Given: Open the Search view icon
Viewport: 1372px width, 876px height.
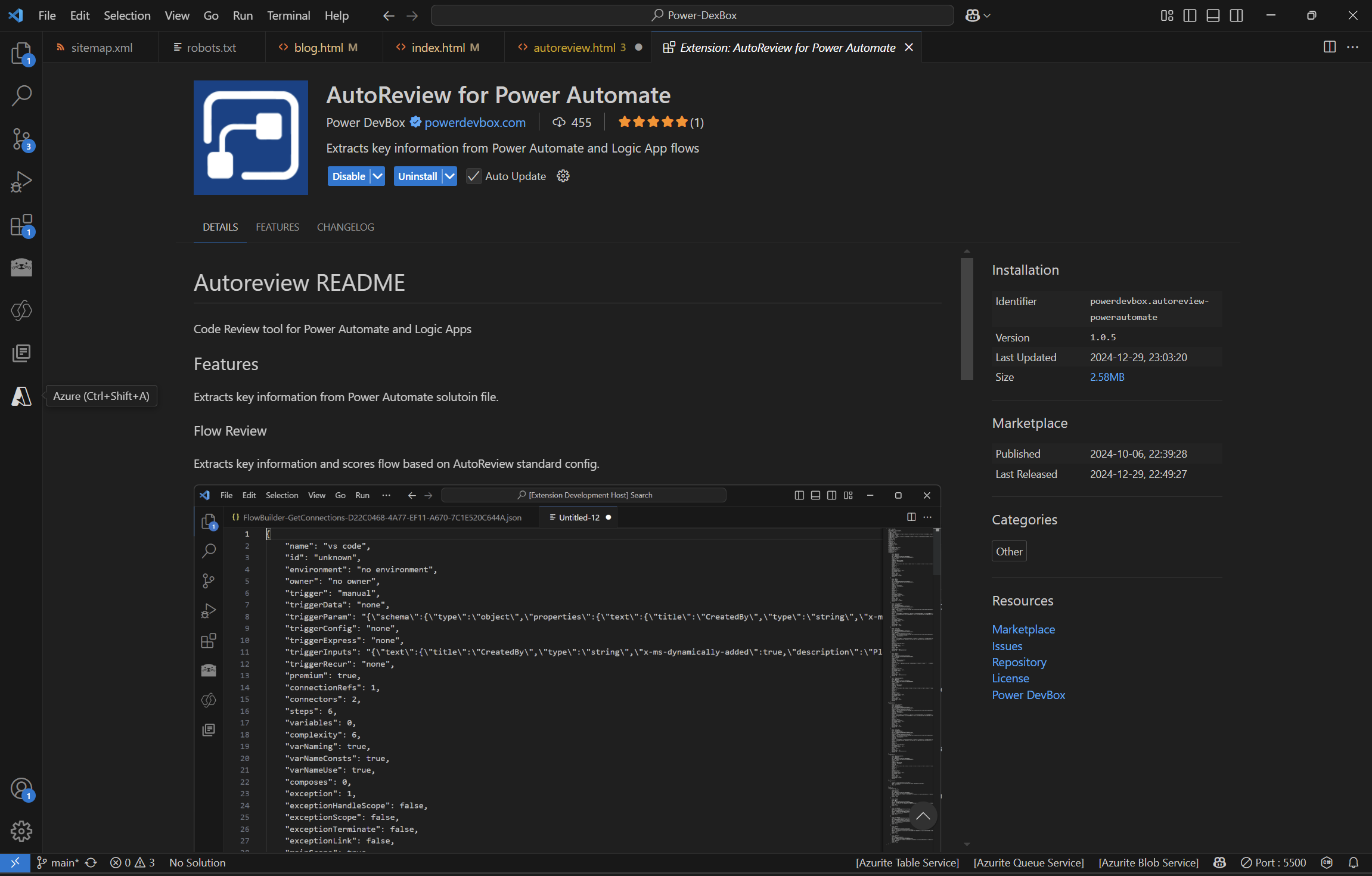Looking at the screenshot, I should tap(21, 95).
